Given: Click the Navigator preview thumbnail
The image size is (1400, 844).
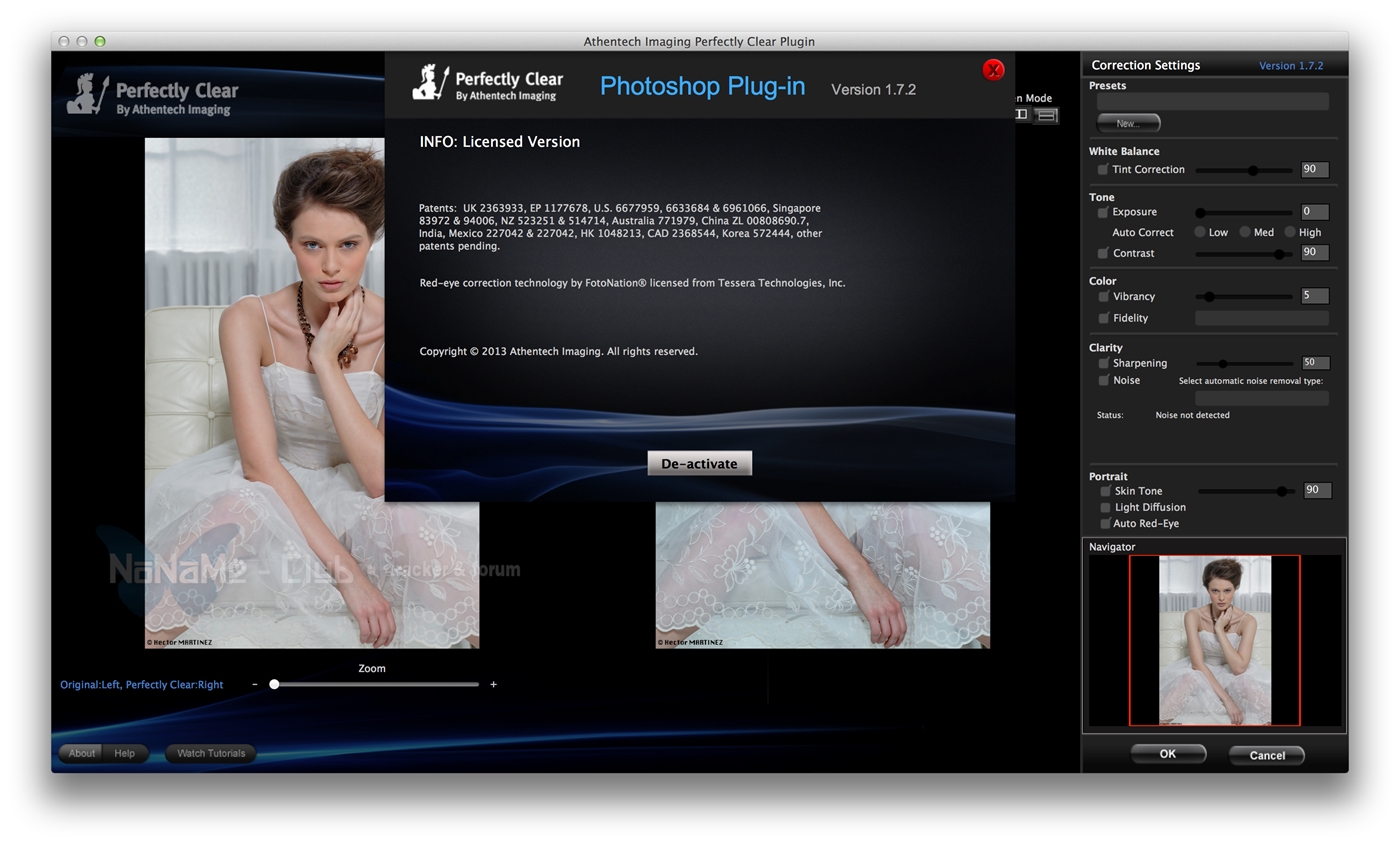Looking at the screenshot, I should pos(1214,640).
